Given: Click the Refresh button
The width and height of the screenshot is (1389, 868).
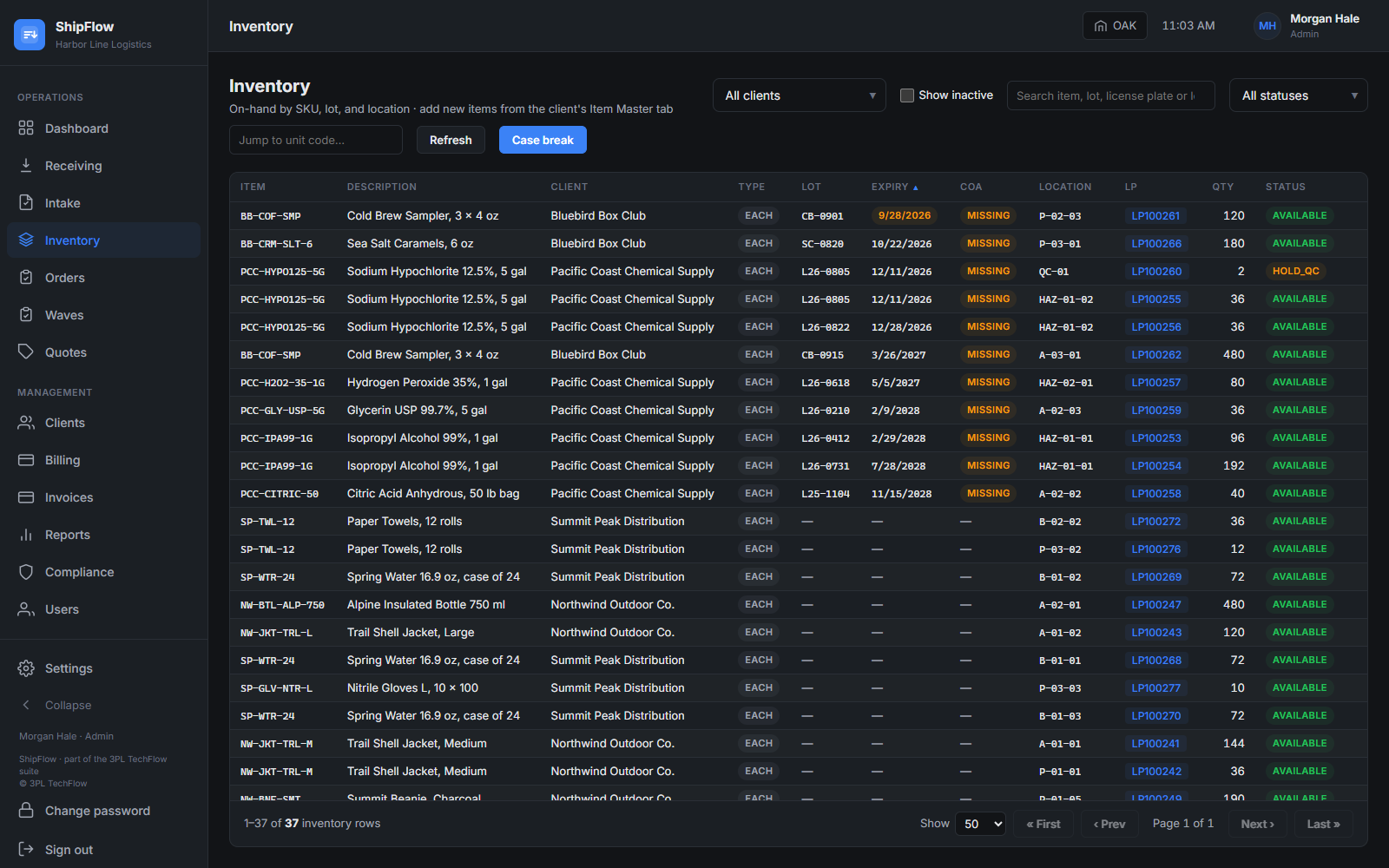Looking at the screenshot, I should [451, 140].
